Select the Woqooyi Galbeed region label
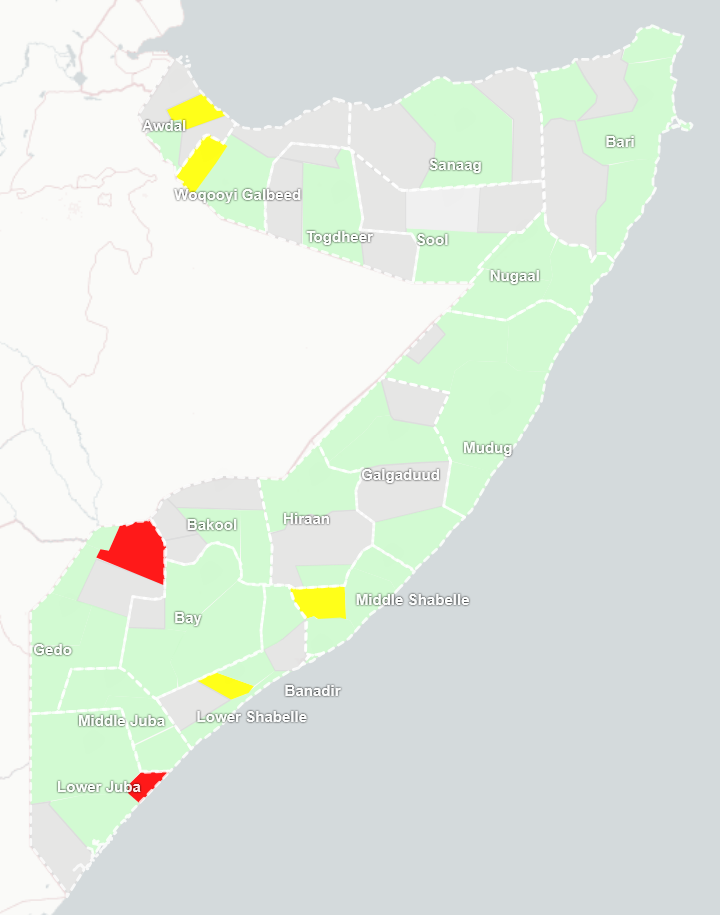Image resolution: width=720 pixels, height=915 pixels. 237,195
